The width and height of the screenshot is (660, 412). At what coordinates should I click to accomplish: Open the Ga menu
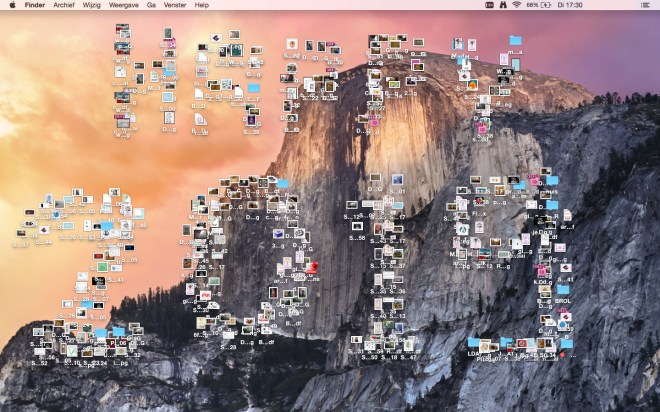[x=151, y=5]
